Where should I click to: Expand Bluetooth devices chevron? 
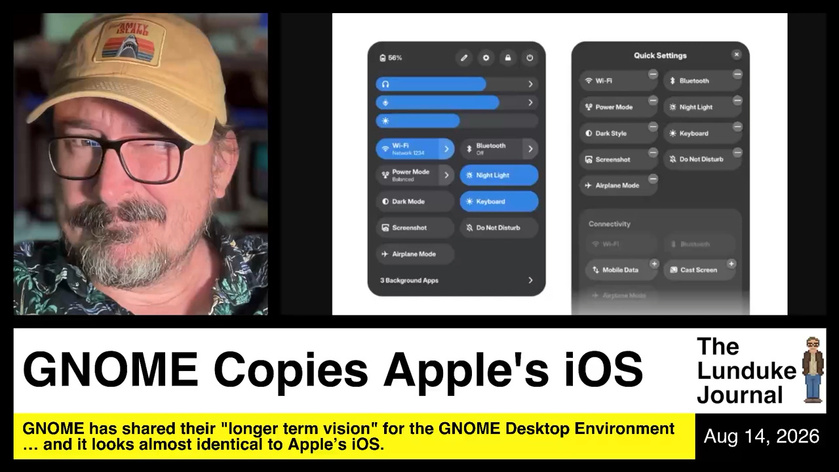coord(530,149)
